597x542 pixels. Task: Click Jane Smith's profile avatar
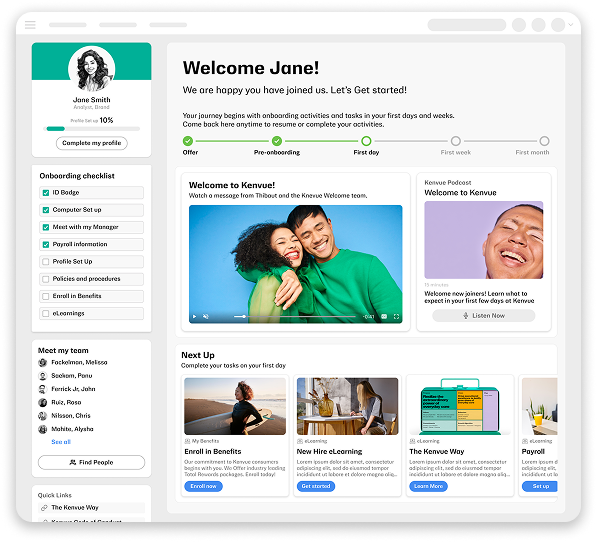point(91,69)
